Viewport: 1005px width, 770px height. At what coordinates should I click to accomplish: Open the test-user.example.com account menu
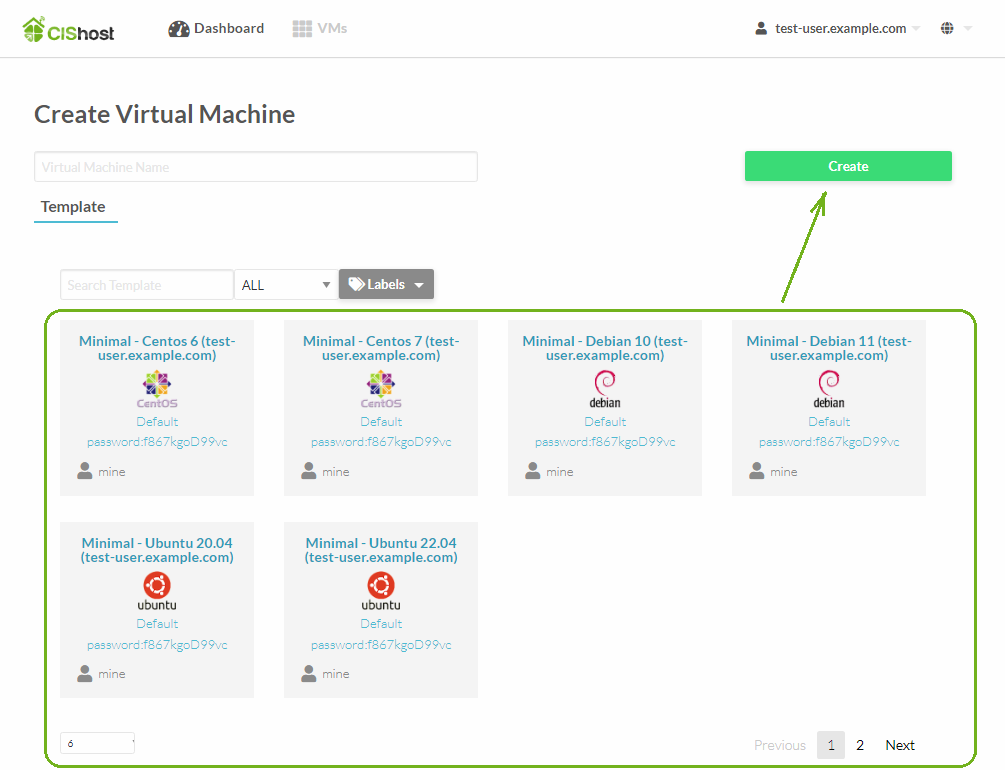[x=838, y=29]
